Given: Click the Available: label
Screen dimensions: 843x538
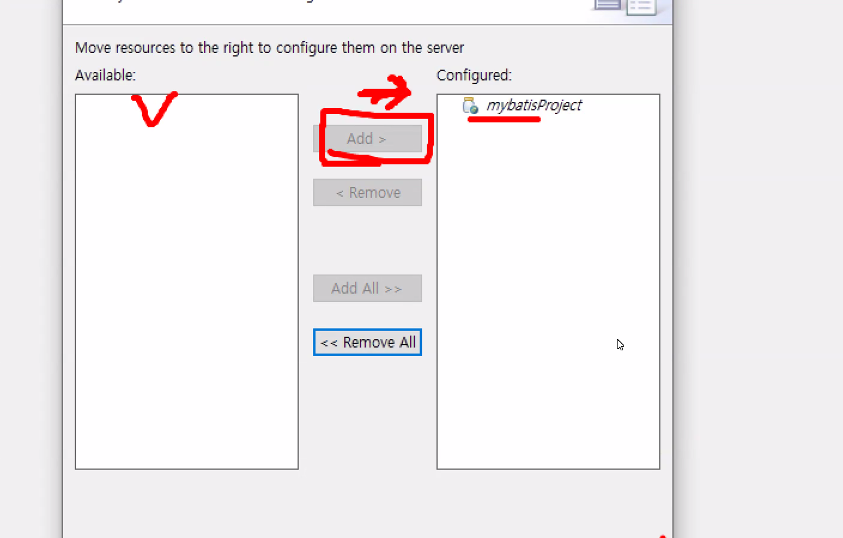Looking at the screenshot, I should 105,75.
